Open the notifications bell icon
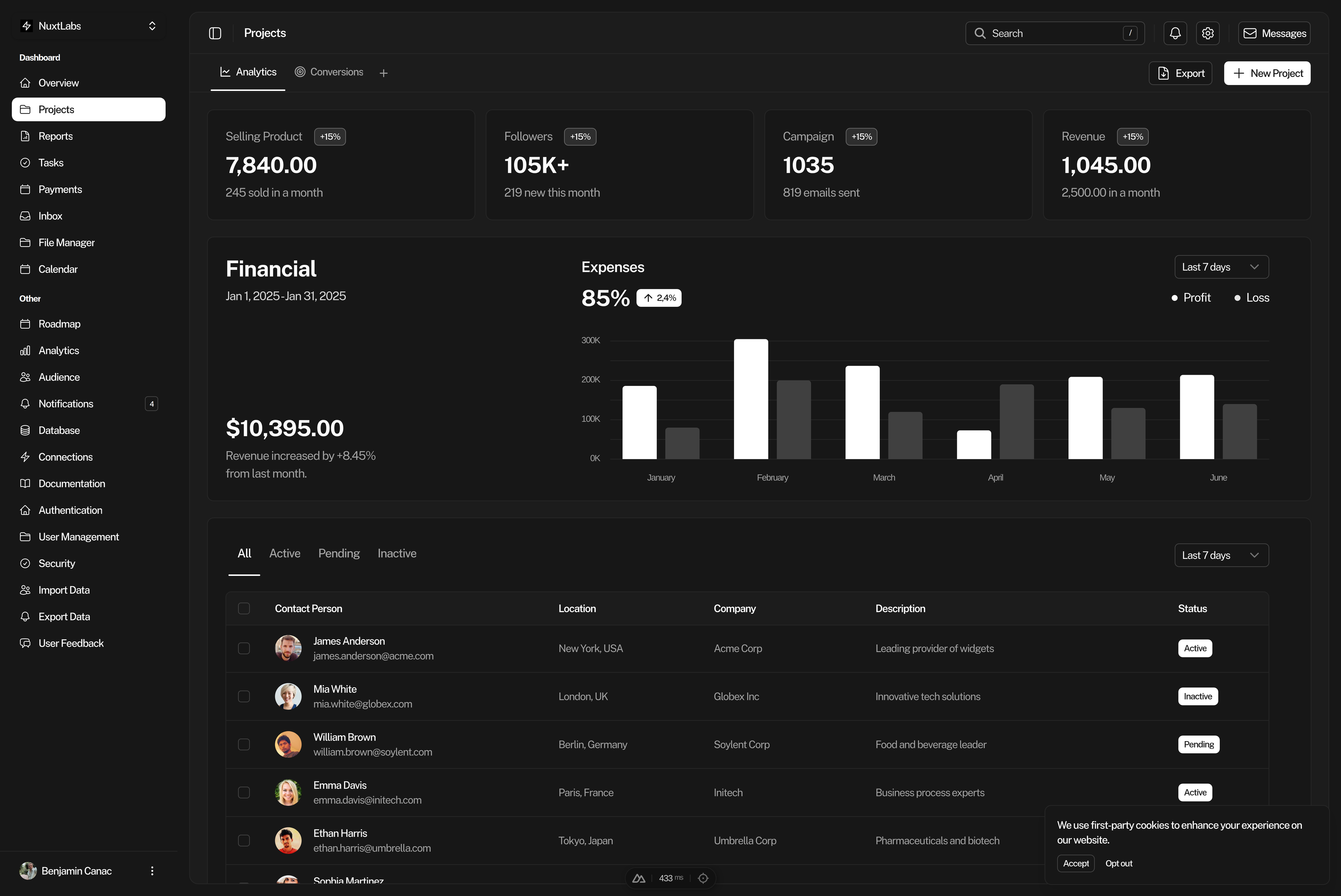This screenshot has height=896, width=1341. pyautogui.click(x=1175, y=33)
